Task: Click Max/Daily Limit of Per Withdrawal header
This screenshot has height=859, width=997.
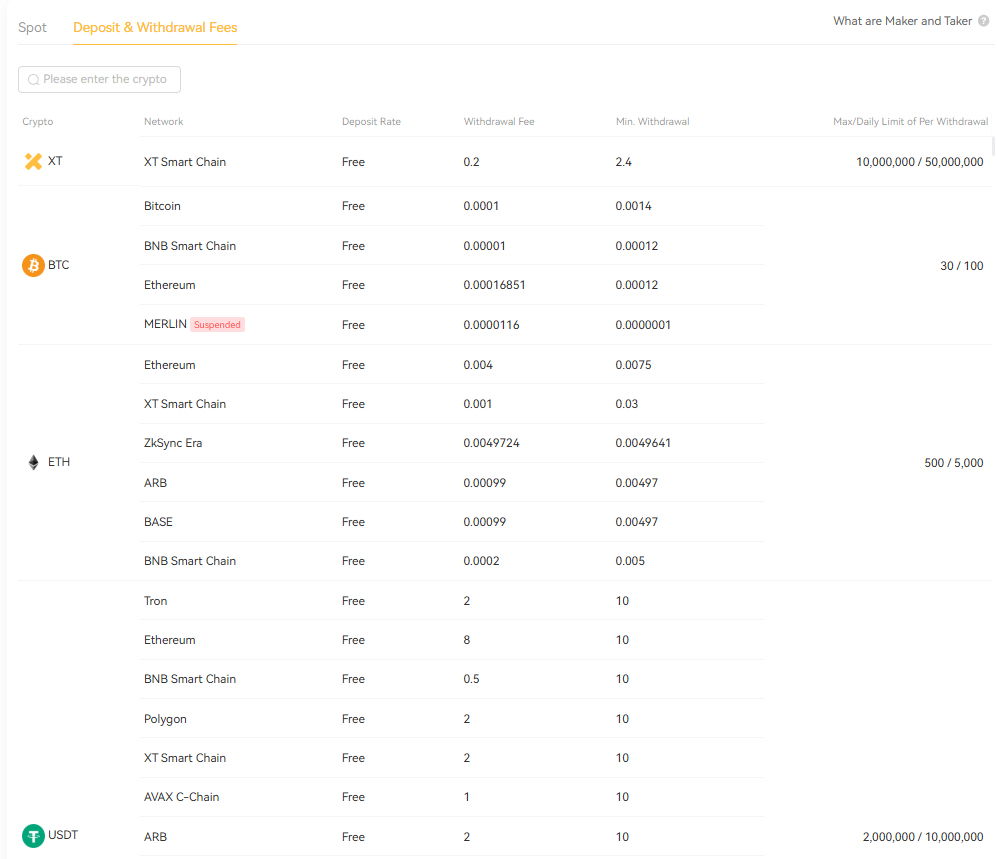Action: click(911, 121)
